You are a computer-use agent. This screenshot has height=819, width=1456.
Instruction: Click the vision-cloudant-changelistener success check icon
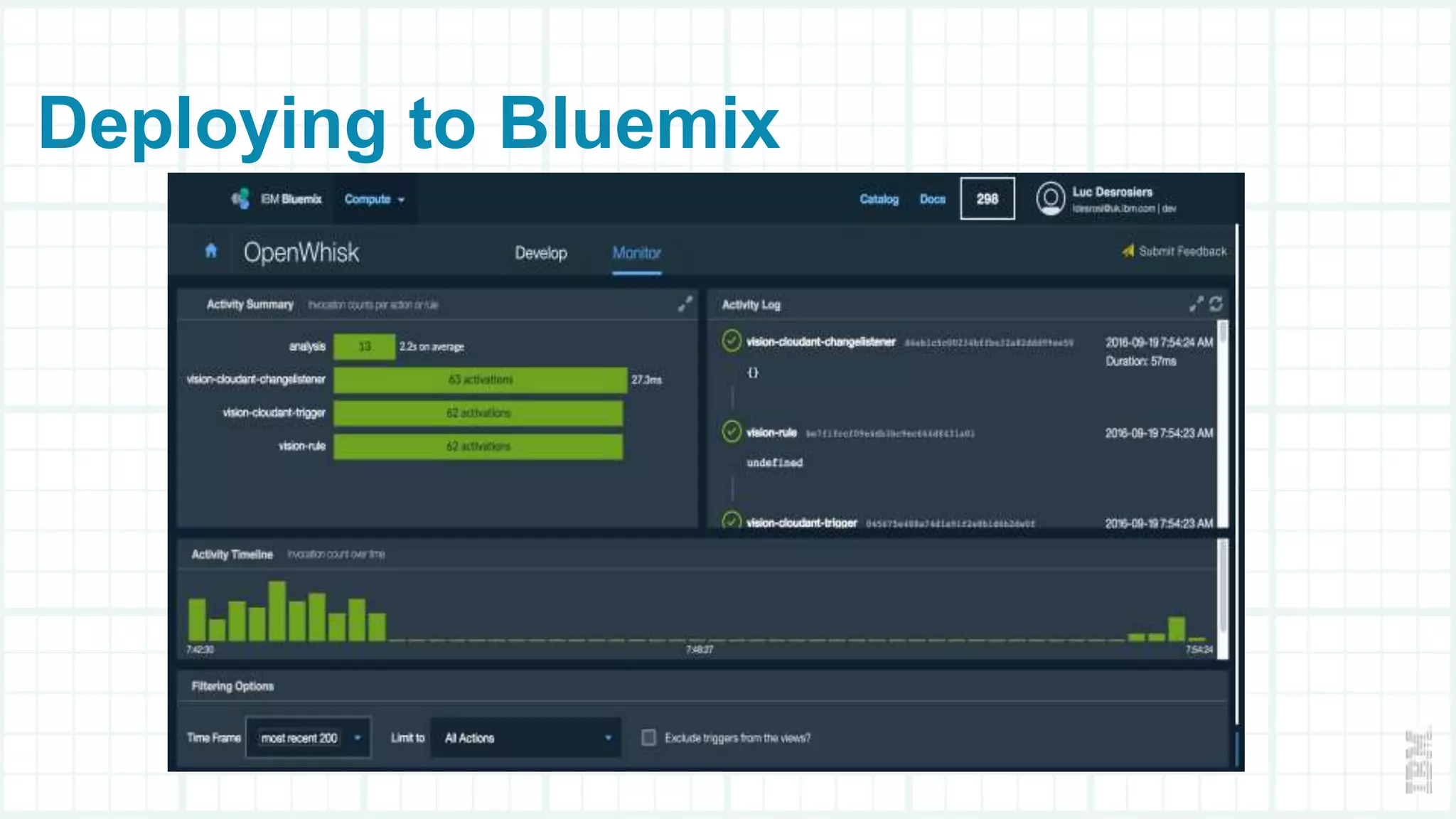731,341
